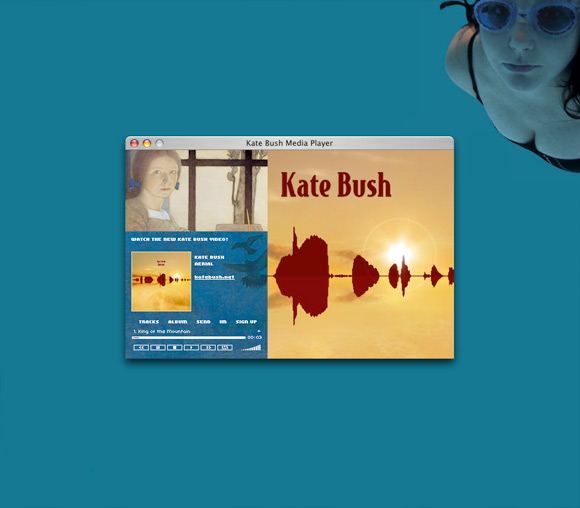Close the Kate Bush Media Player window
This screenshot has height=508, width=580.
point(135,143)
